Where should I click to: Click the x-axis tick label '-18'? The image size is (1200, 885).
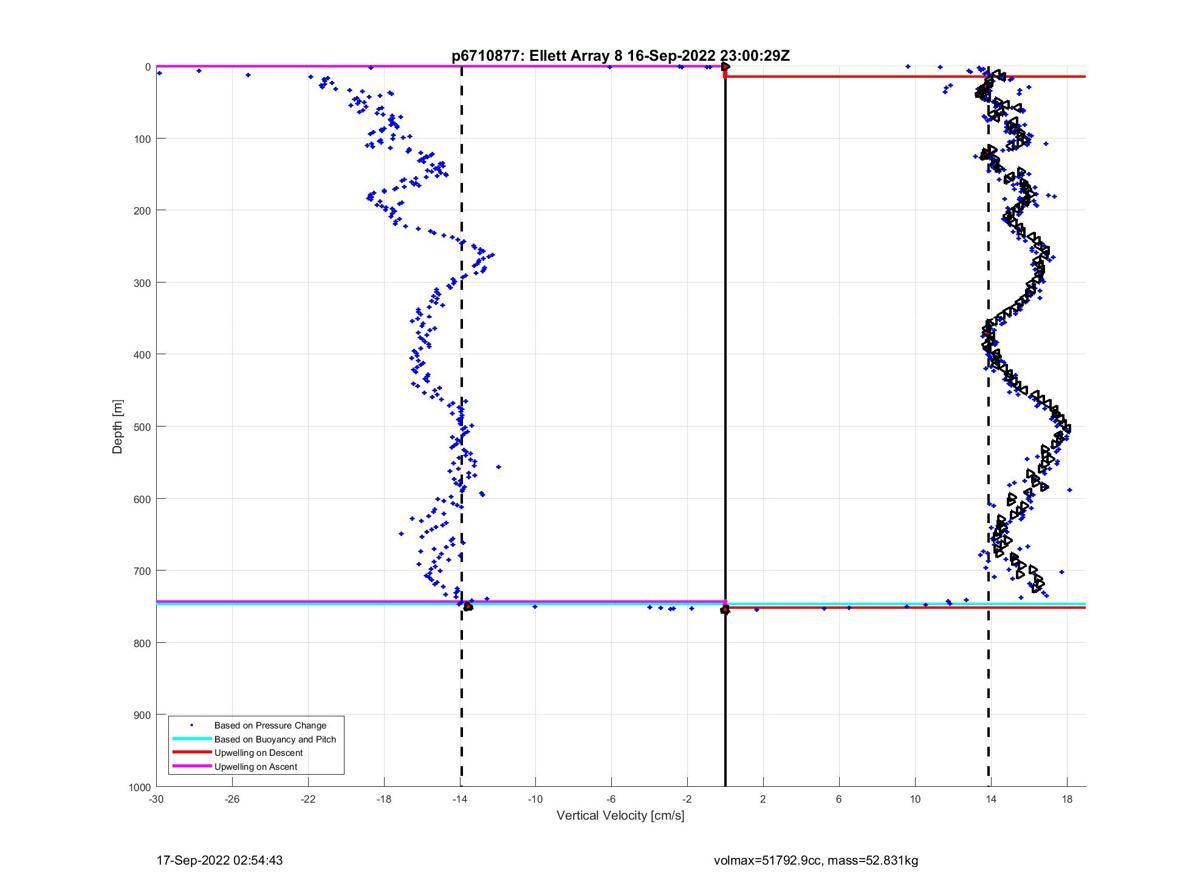coord(384,799)
